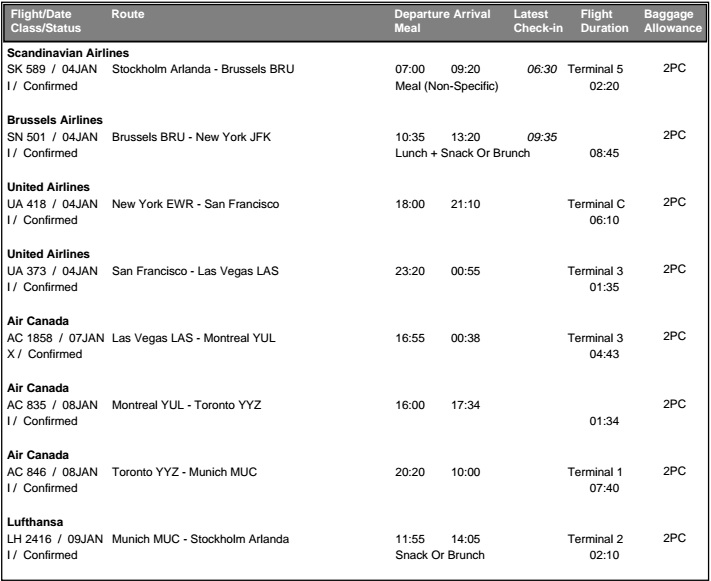Image resolution: width=711 pixels, height=581 pixels.
Task: Click the New York EWR - San Francisco route
Action: pos(195,204)
